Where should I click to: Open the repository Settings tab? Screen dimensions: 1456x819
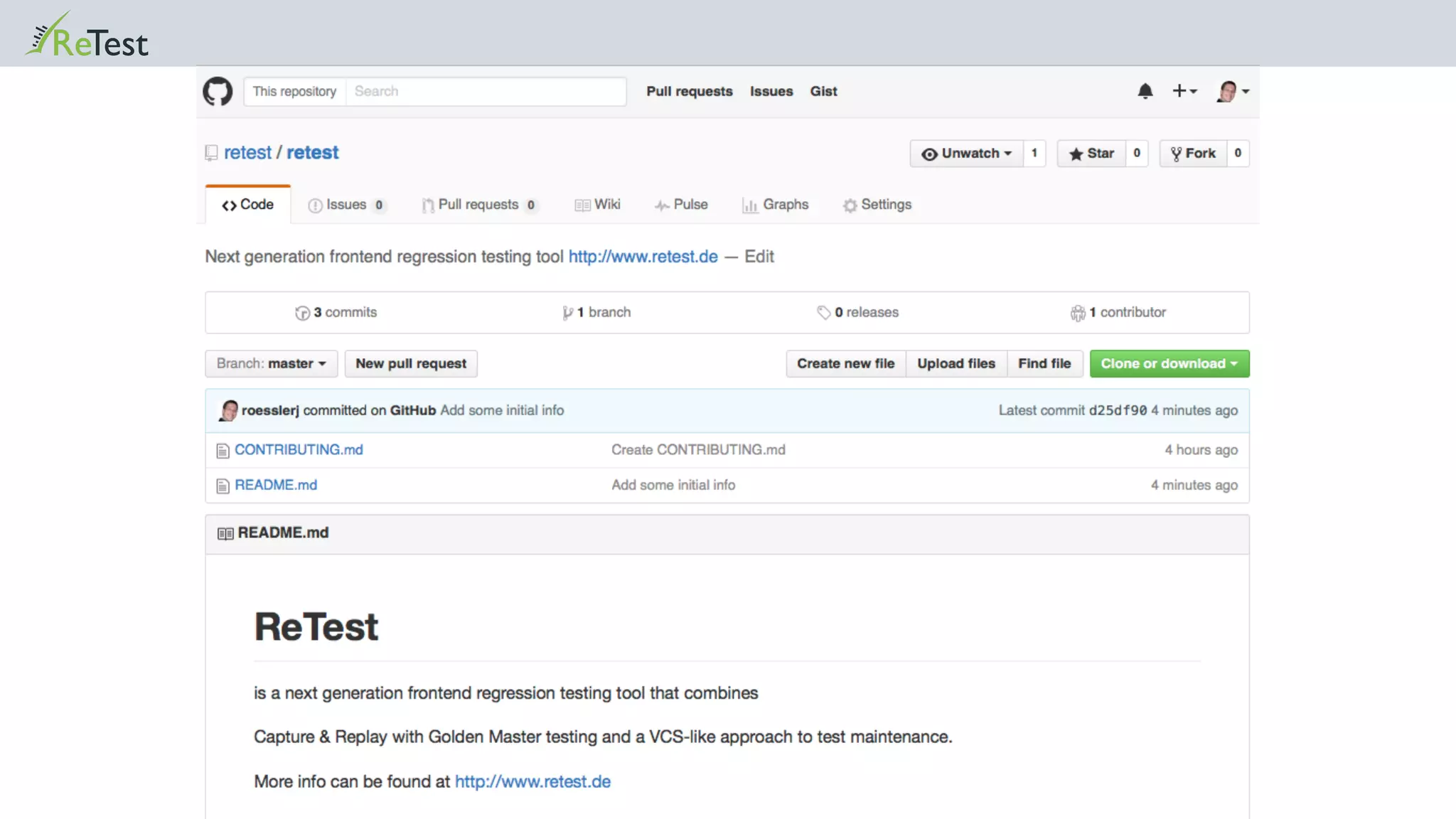[x=877, y=205]
